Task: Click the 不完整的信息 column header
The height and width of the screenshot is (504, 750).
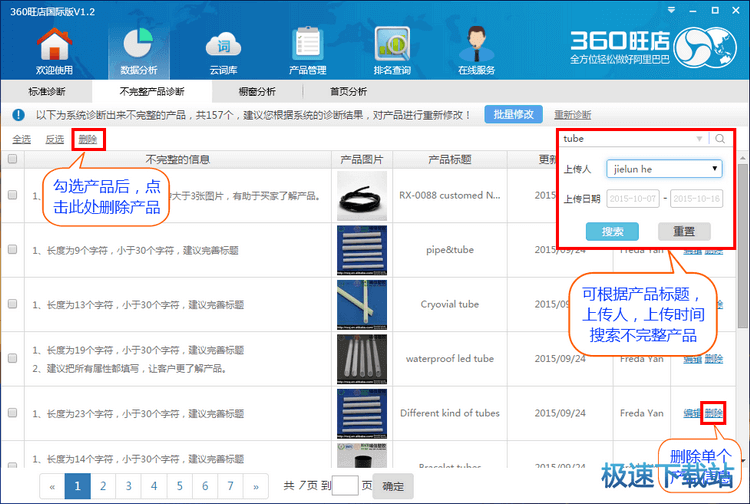Action: [x=177, y=159]
